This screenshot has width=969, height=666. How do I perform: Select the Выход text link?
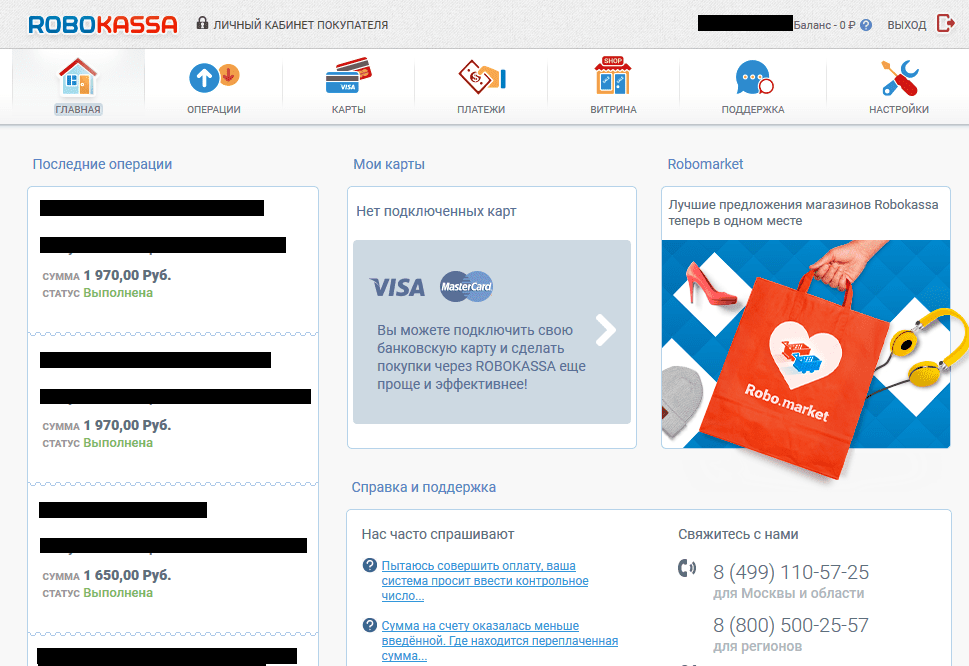907,25
